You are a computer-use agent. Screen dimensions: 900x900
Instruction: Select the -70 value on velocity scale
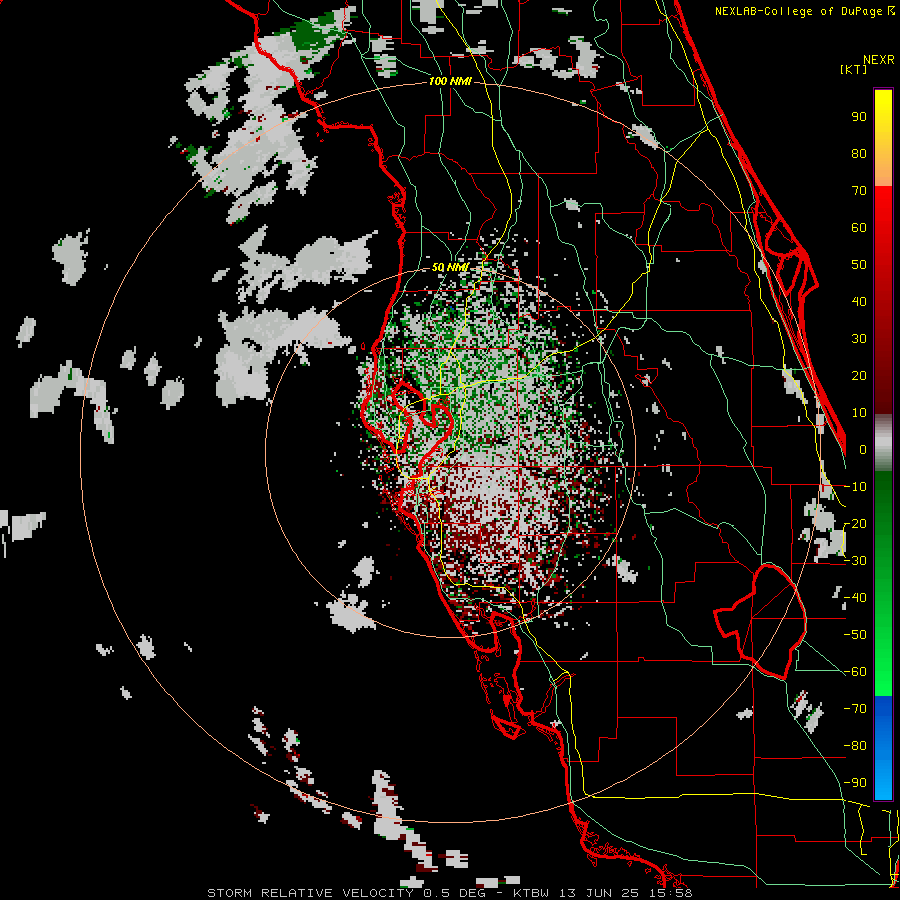pyautogui.click(x=855, y=709)
